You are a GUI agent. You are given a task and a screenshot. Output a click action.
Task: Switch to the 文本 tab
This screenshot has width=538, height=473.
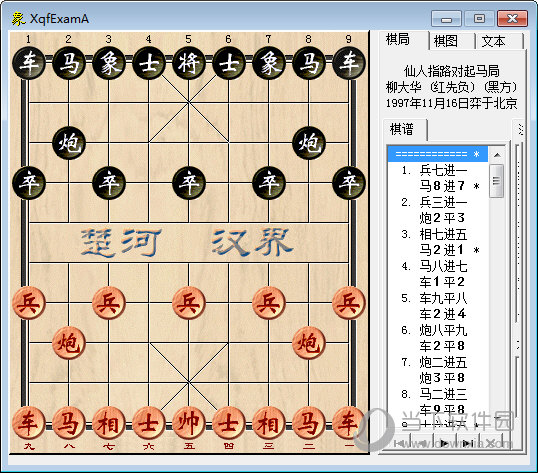tap(499, 42)
